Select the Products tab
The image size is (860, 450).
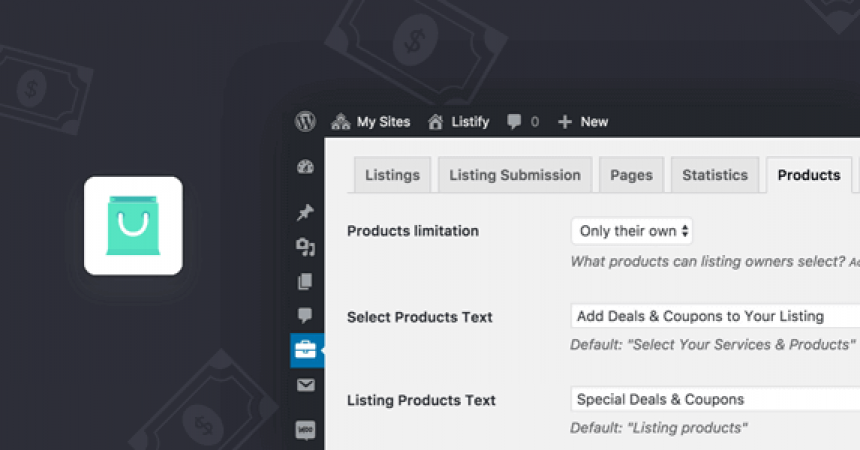point(809,175)
